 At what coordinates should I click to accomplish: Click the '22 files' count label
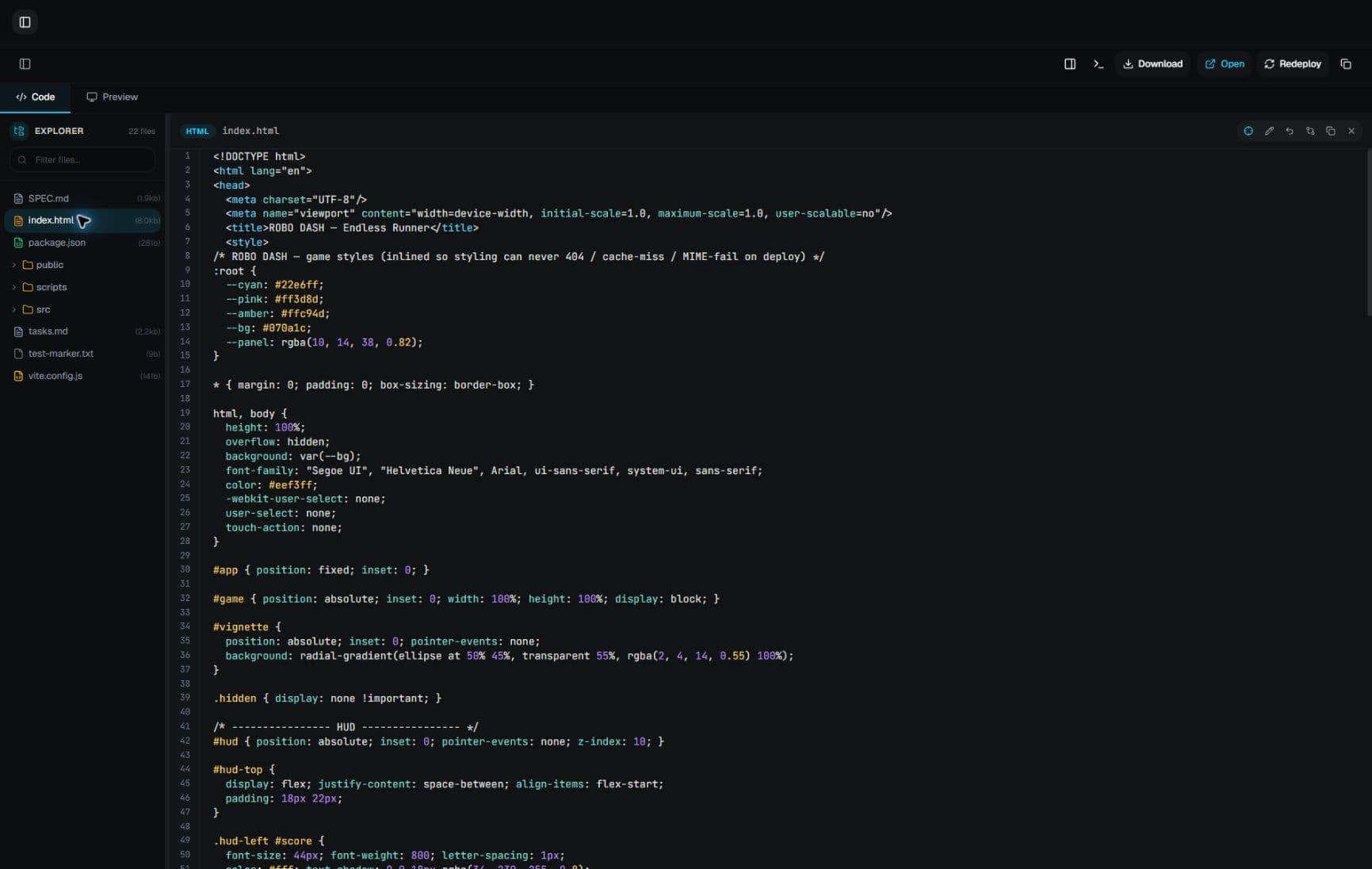point(142,131)
